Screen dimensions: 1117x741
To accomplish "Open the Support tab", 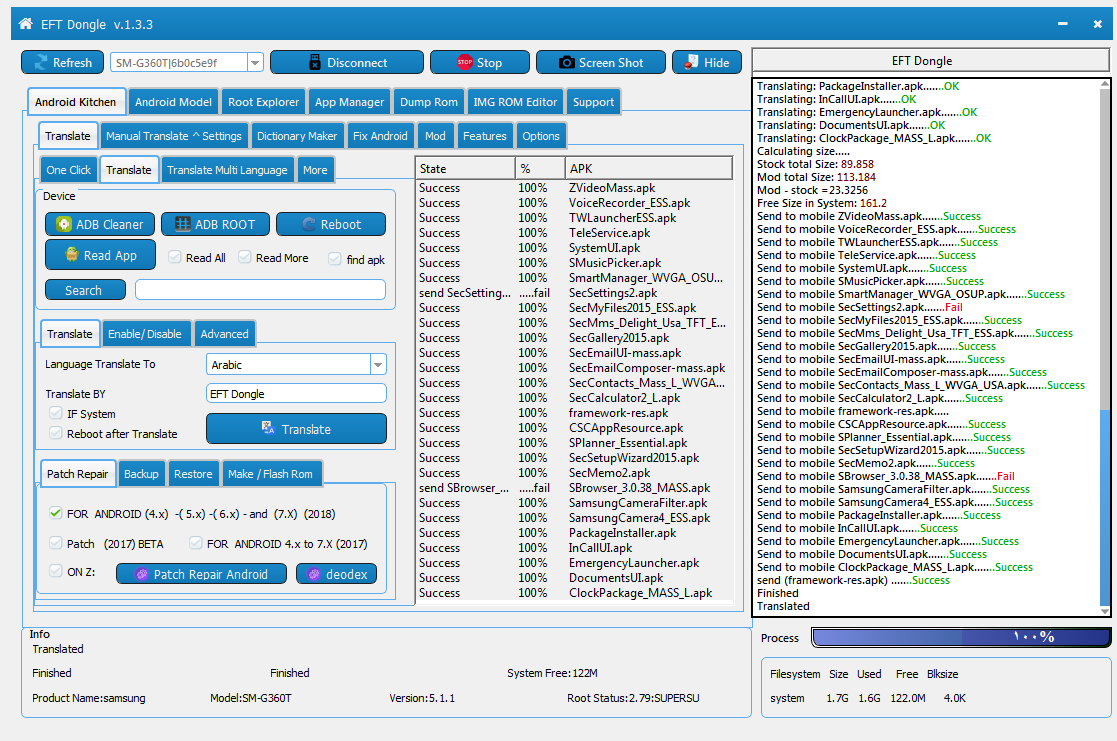I will click(593, 102).
